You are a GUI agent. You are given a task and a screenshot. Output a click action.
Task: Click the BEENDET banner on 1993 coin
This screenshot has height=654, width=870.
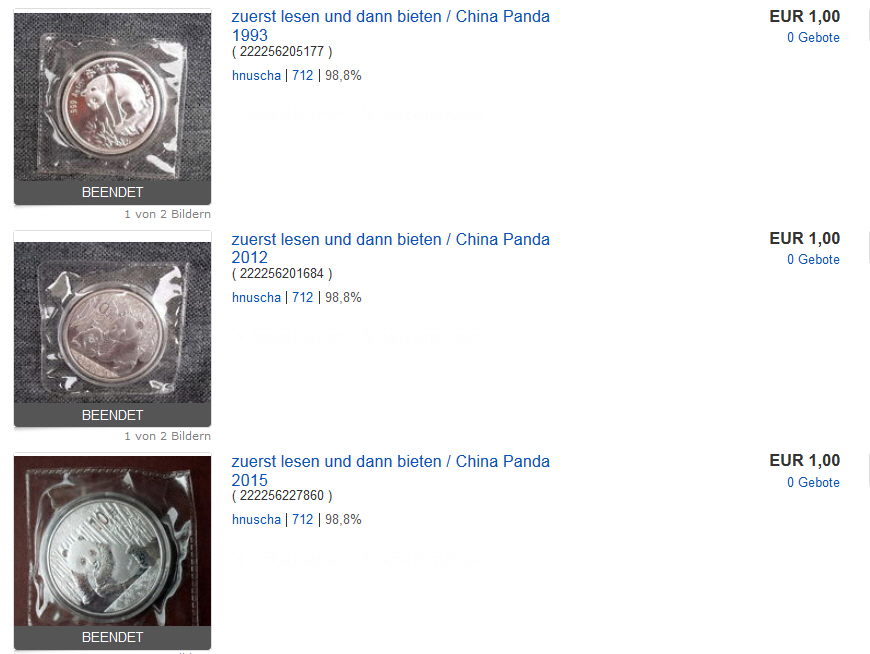(x=113, y=192)
